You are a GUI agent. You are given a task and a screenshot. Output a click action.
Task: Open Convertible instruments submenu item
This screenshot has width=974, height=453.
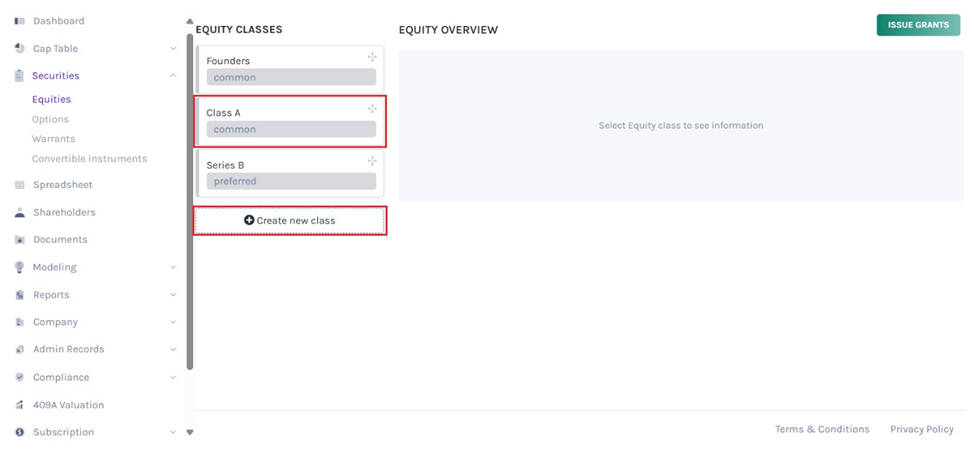pyautogui.click(x=89, y=159)
